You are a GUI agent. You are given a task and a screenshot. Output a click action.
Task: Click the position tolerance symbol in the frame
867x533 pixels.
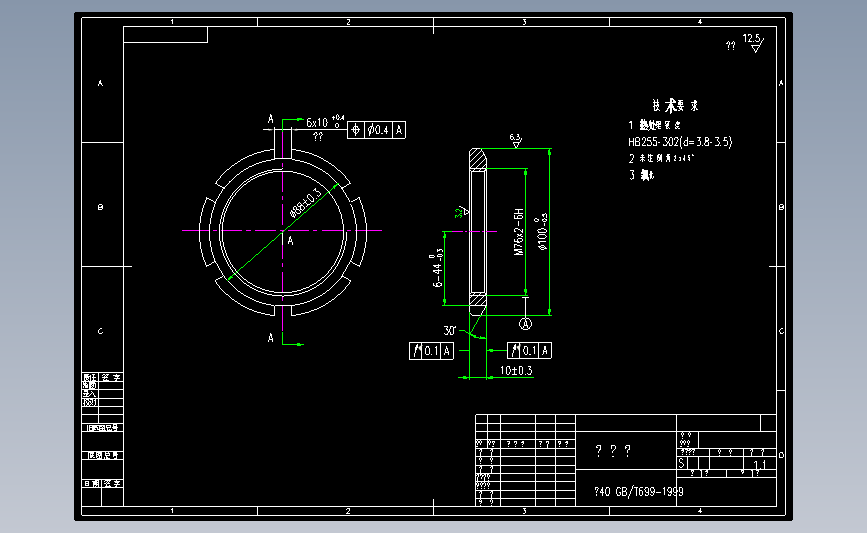[x=356, y=130]
